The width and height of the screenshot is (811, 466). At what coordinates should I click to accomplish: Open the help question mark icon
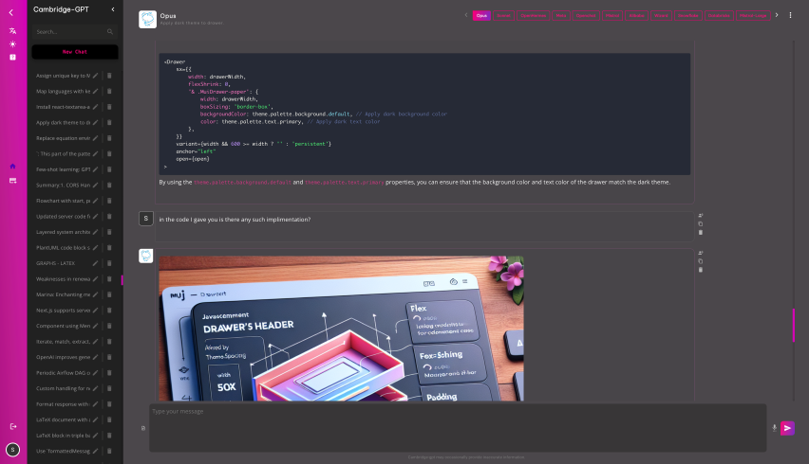12,57
